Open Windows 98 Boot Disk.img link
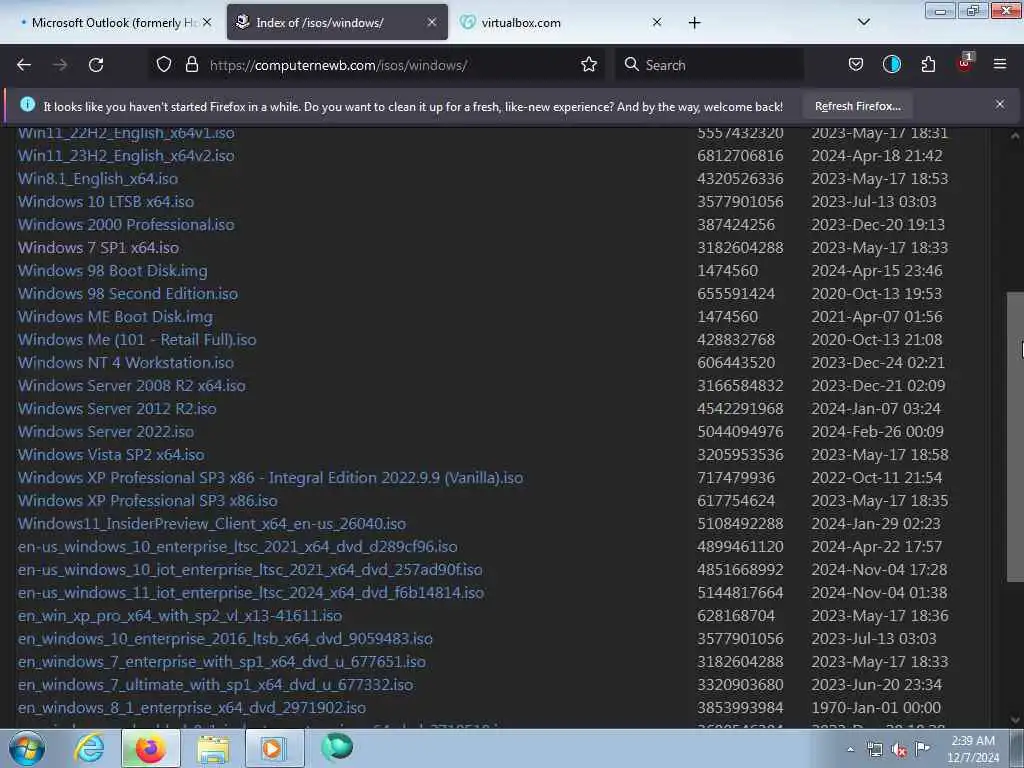 (113, 270)
